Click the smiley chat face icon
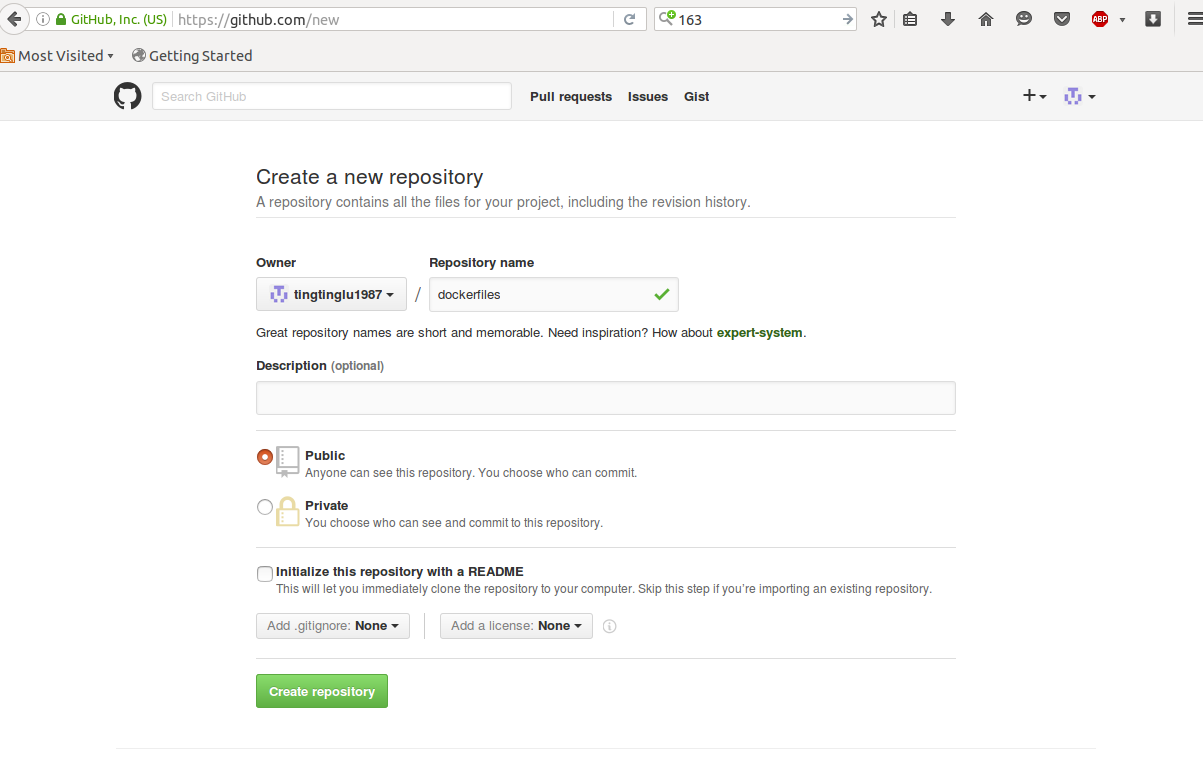 [x=1024, y=19]
